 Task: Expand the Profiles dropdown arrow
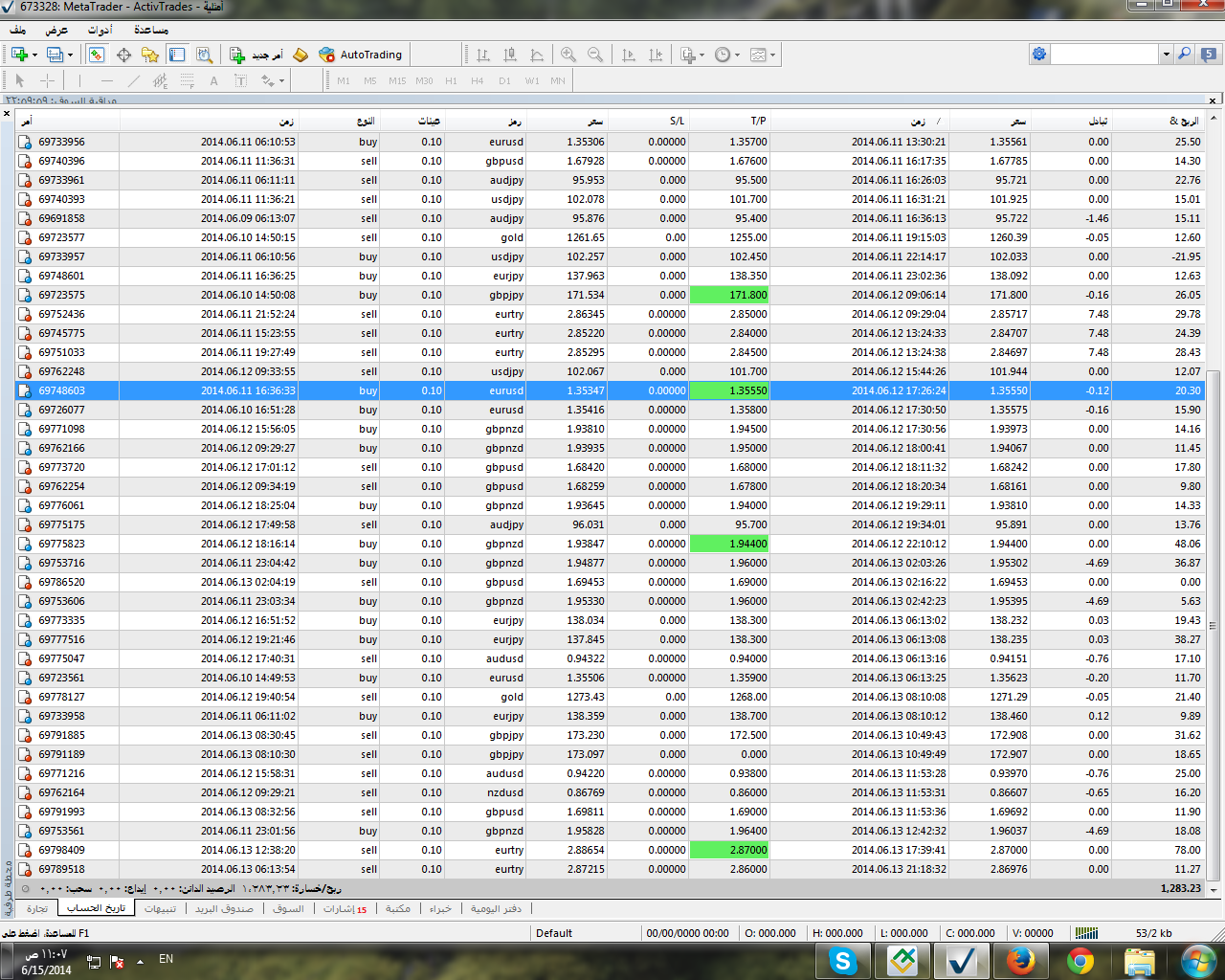coord(70,55)
